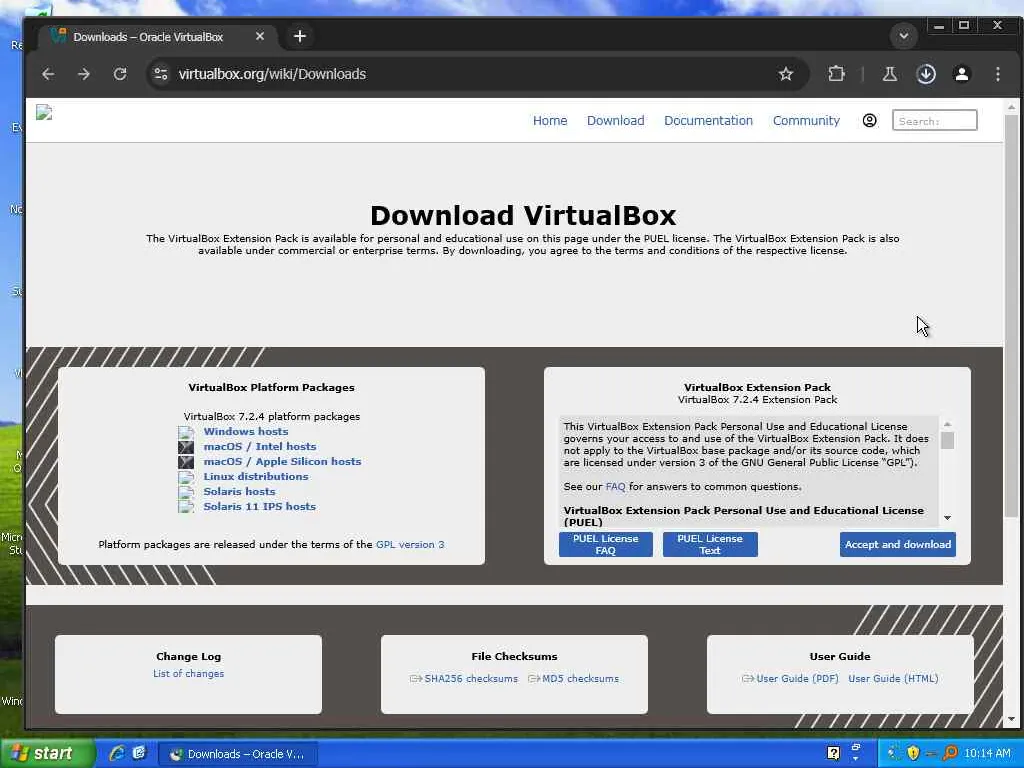This screenshot has height=768, width=1024.
Task: Open the tab search dropdown arrow
Action: 904,36
